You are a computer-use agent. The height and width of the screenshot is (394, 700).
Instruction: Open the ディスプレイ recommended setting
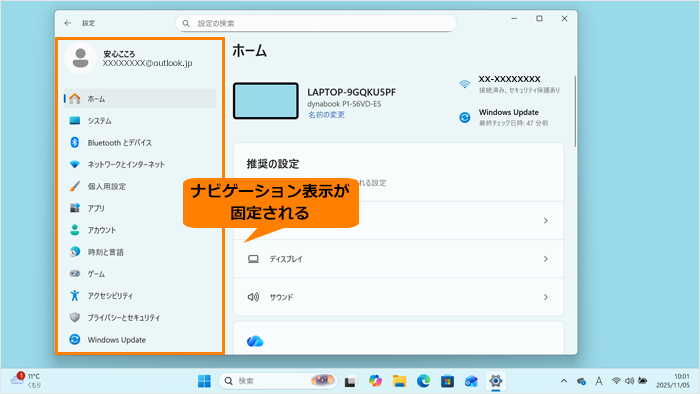click(x=398, y=259)
